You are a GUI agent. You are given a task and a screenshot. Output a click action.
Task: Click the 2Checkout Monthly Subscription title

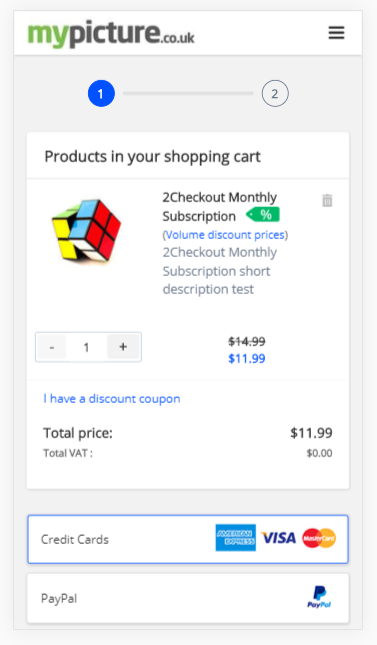pyautogui.click(x=219, y=206)
